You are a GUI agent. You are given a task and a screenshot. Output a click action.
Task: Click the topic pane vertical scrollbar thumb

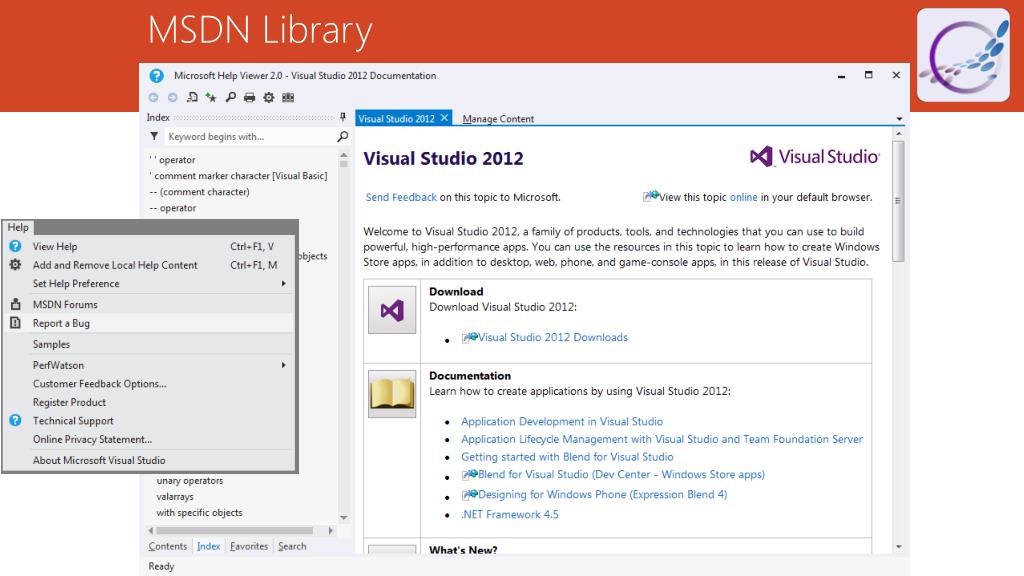coord(899,201)
